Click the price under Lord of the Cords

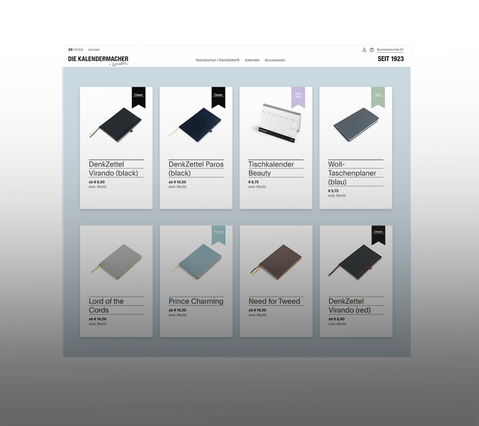click(x=98, y=319)
